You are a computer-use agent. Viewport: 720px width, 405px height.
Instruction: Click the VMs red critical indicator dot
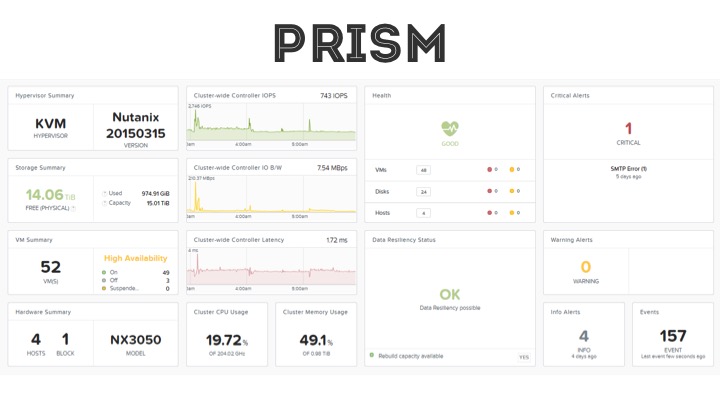[x=489, y=169]
